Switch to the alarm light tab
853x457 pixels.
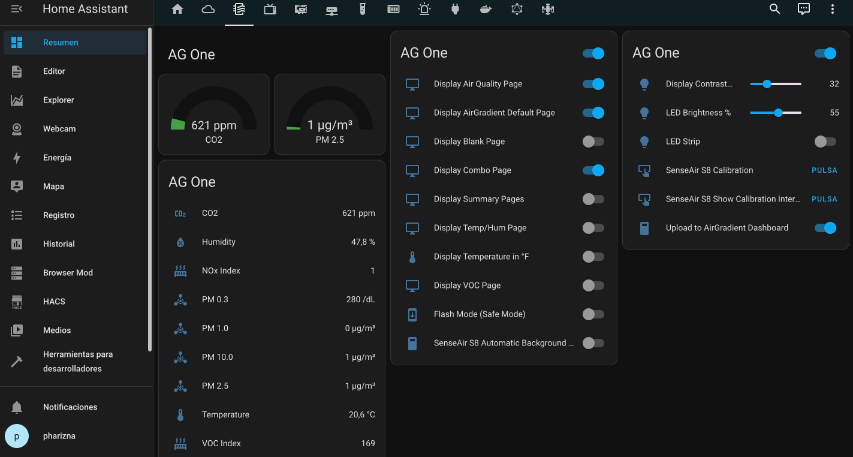coord(424,9)
